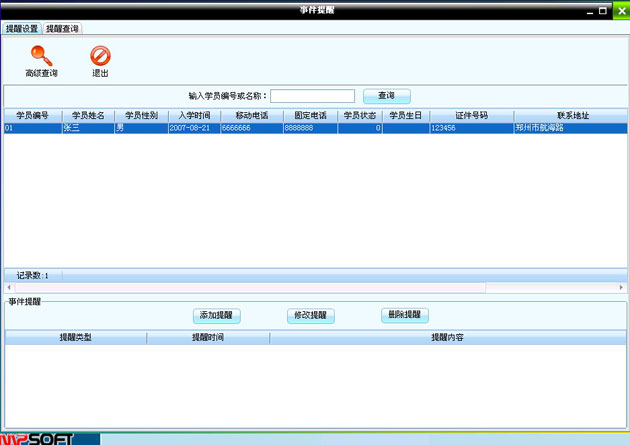Click the 入学时间 column header

(194, 116)
